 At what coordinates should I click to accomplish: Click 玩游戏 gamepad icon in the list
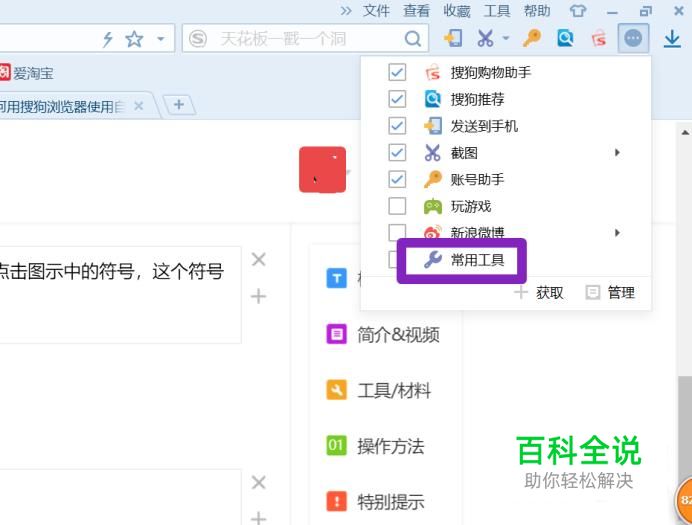point(432,206)
